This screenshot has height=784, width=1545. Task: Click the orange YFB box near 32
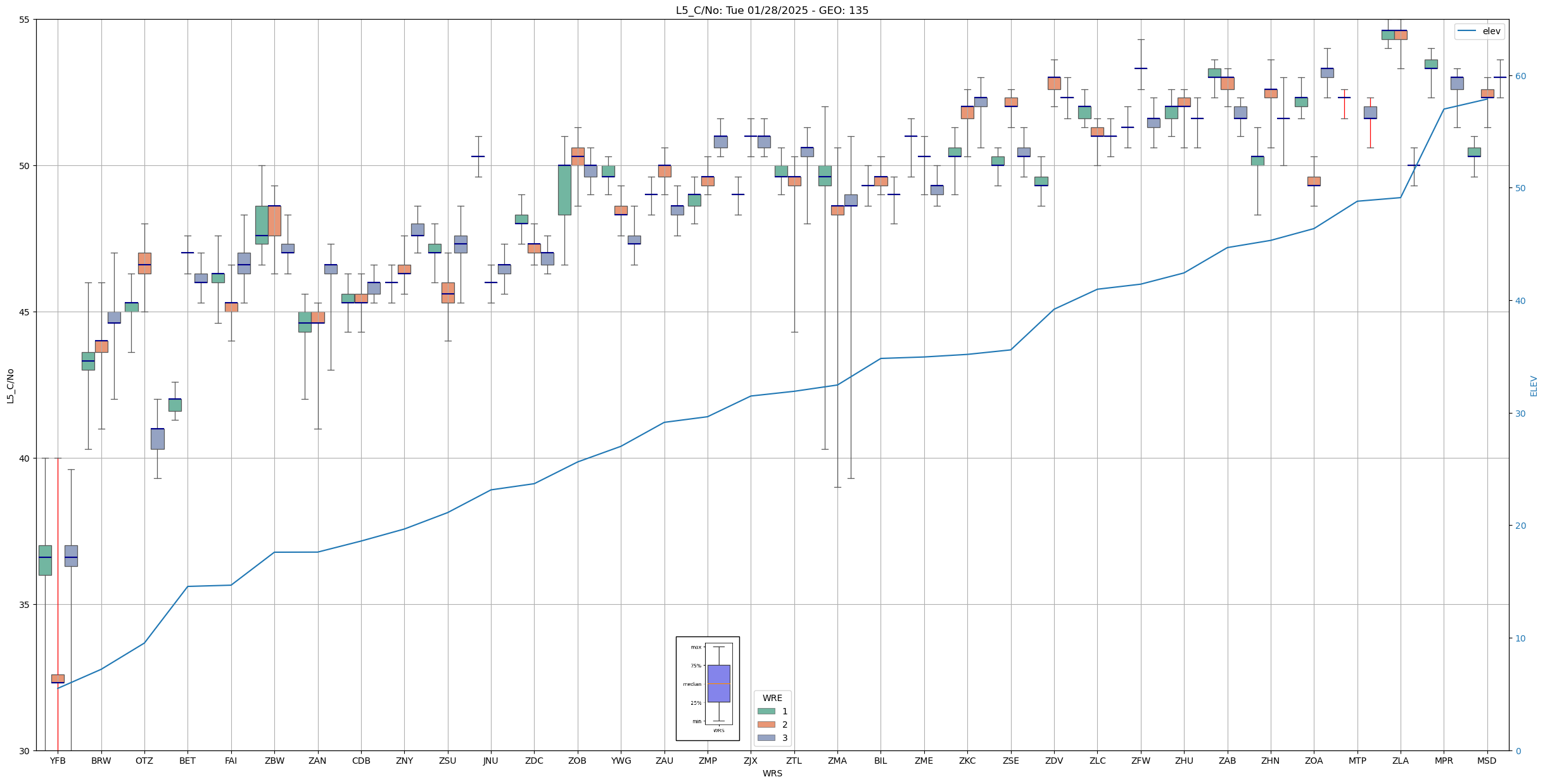click(x=58, y=678)
